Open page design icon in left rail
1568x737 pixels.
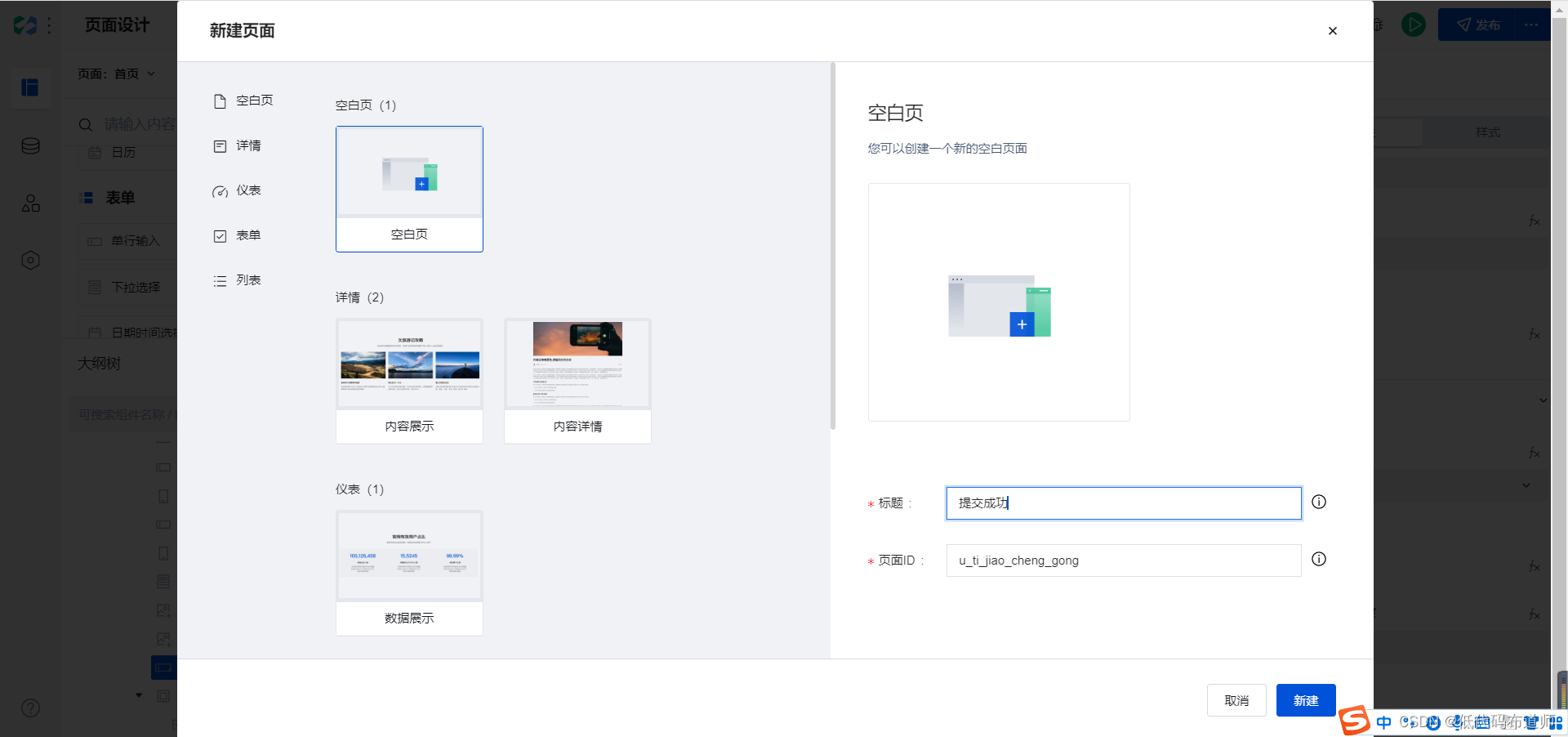(x=30, y=87)
